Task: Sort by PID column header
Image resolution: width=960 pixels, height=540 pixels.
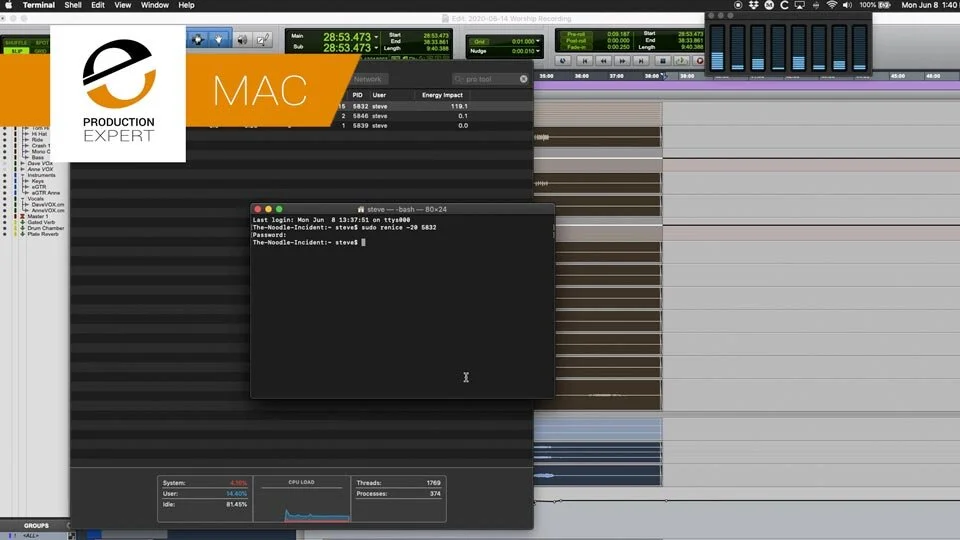Action: tap(358, 95)
